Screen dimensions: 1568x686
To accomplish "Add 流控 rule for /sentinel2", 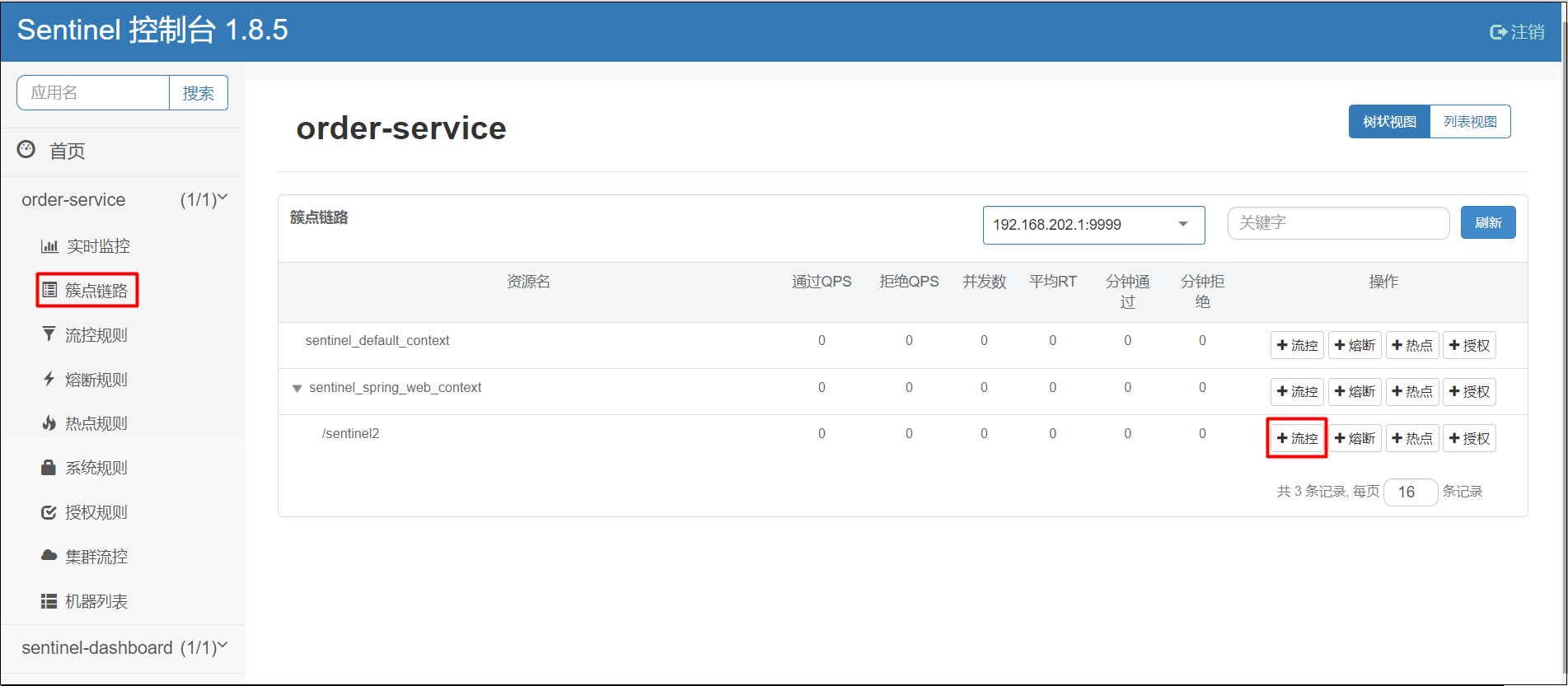I will pos(1297,438).
